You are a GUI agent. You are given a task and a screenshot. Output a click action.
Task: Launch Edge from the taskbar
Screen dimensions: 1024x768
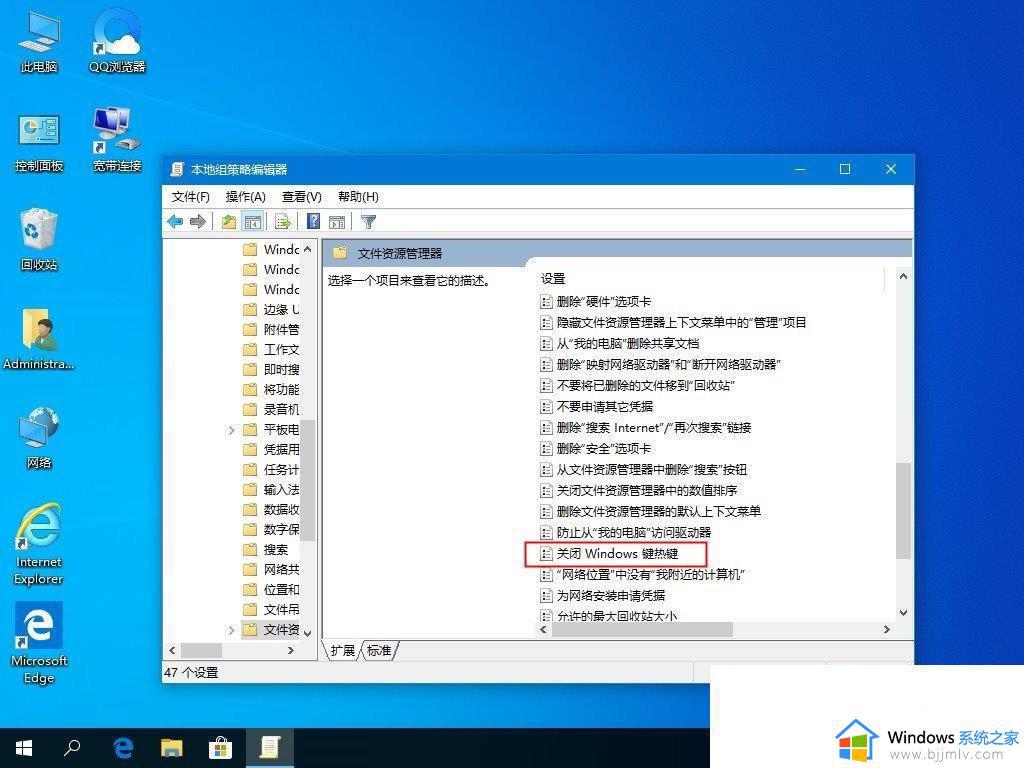pyautogui.click(x=123, y=748)
